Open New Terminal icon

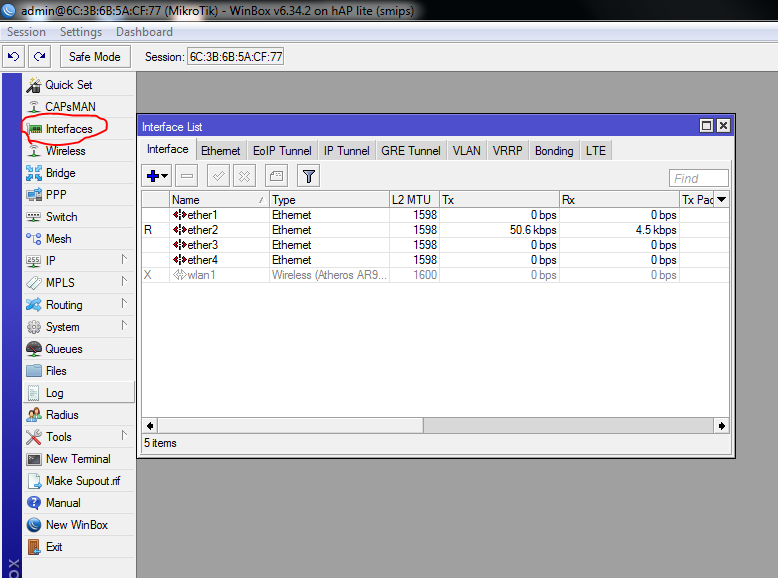(x=34, y=459)
